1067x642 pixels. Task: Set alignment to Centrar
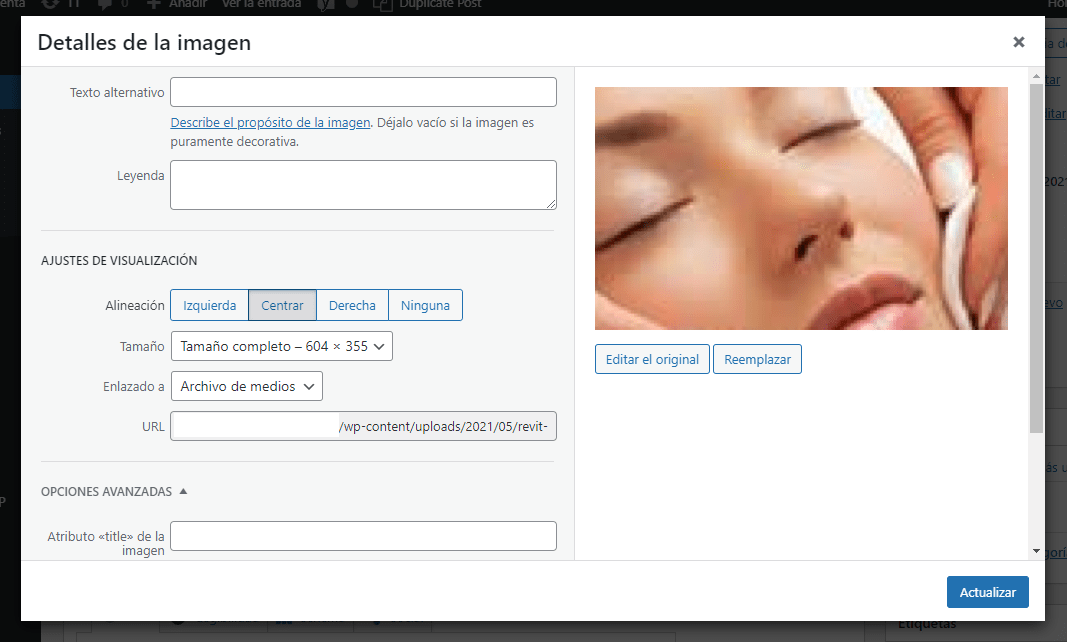282,305
